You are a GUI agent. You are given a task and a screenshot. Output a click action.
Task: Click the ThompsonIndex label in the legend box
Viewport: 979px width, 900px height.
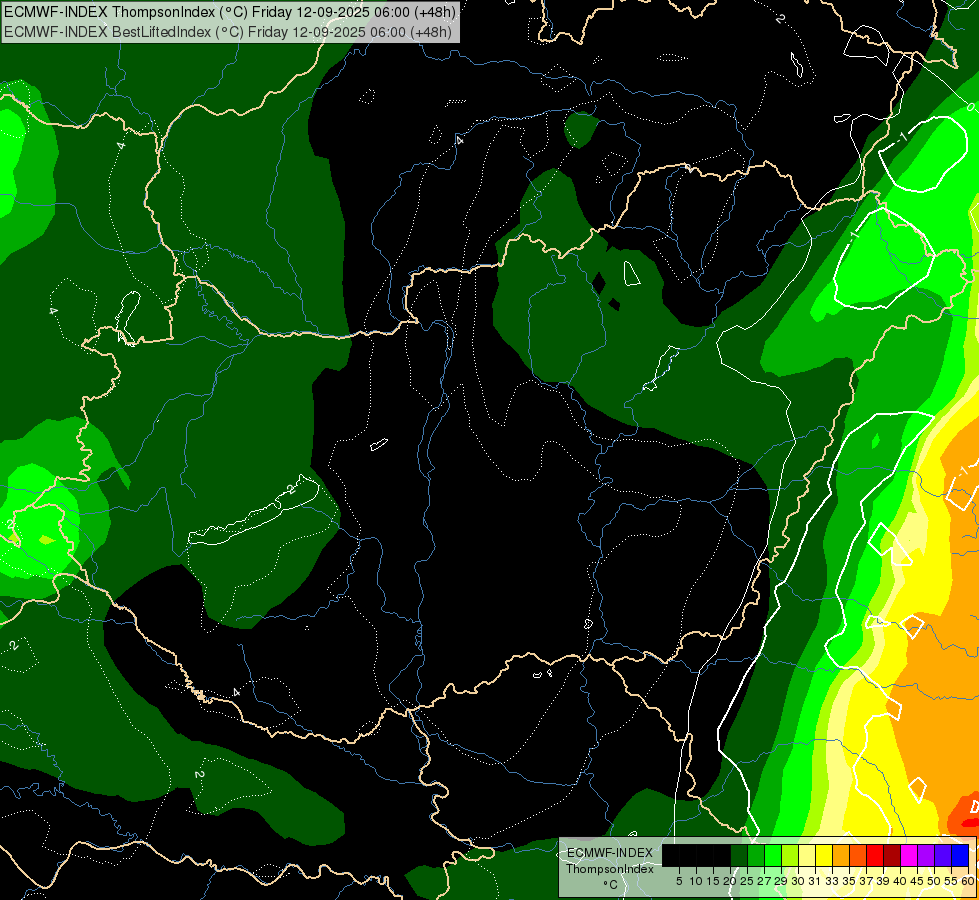click(x=609, y=869)
